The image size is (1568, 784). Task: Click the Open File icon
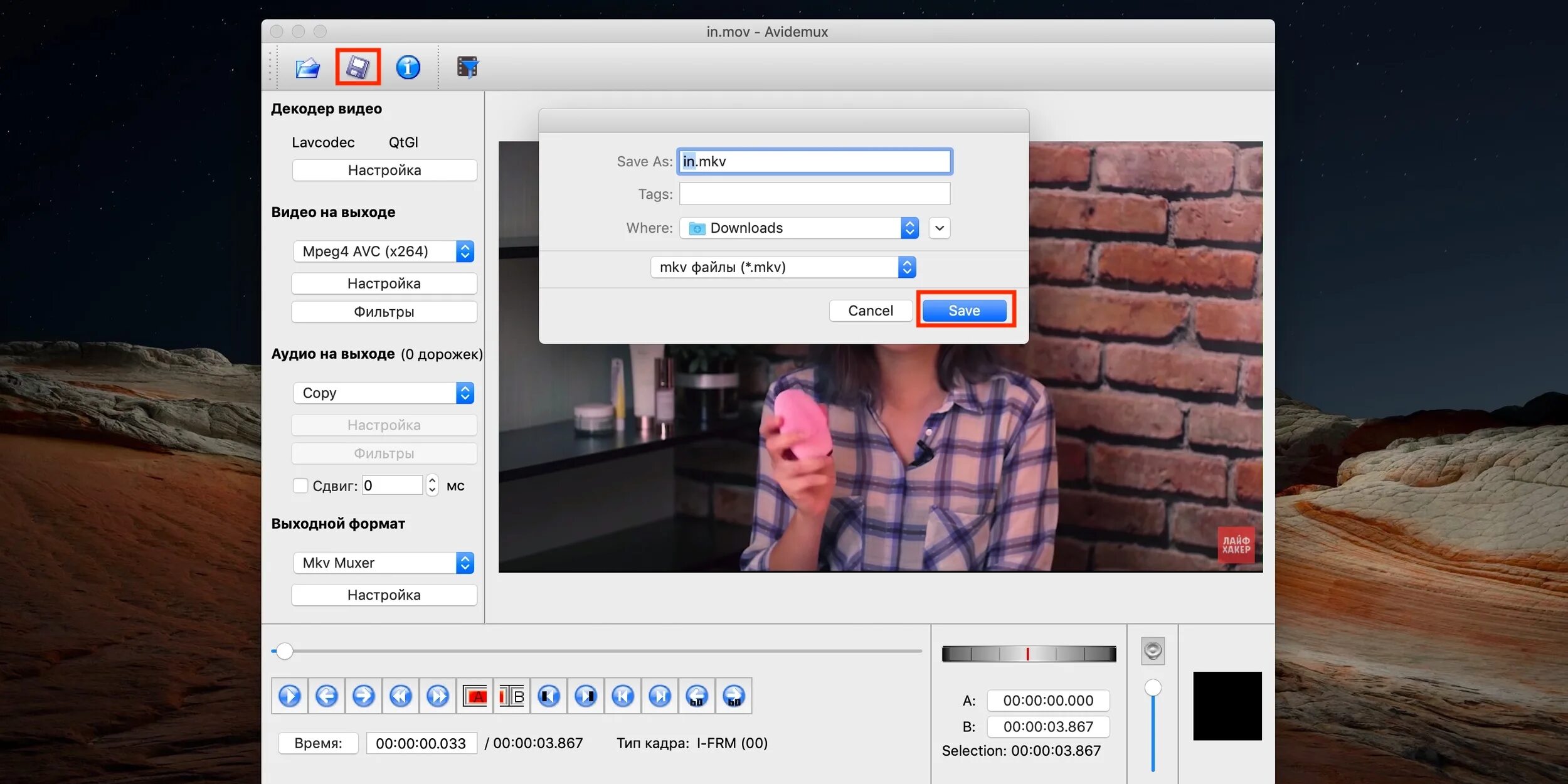(308, 66)
